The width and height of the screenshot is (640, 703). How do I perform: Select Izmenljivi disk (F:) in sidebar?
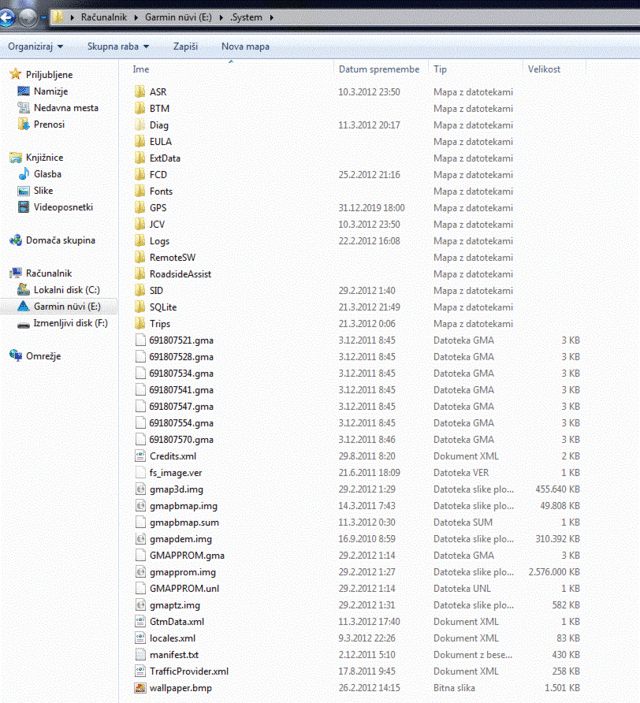[70, 323]
